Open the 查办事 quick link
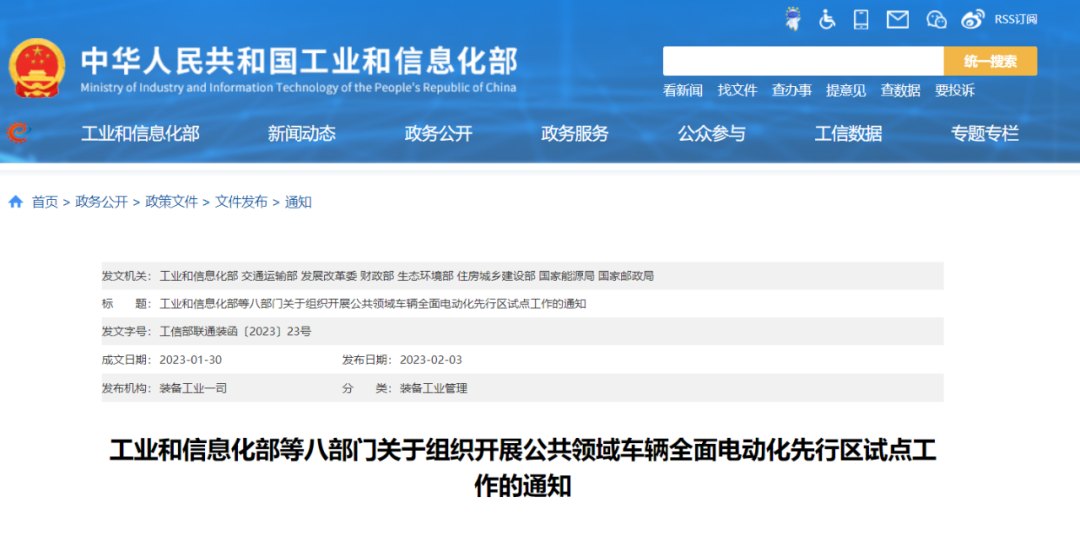 791,90
